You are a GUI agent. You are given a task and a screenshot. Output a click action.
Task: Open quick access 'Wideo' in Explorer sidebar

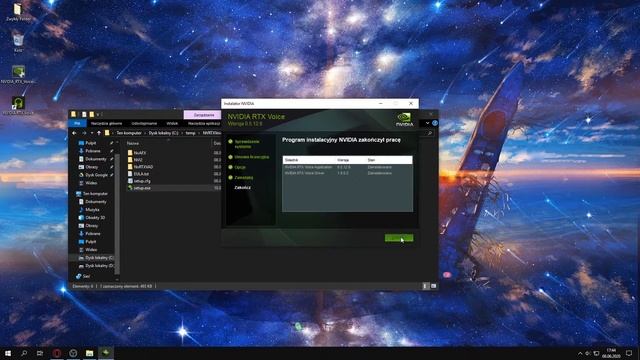(91, 183)
